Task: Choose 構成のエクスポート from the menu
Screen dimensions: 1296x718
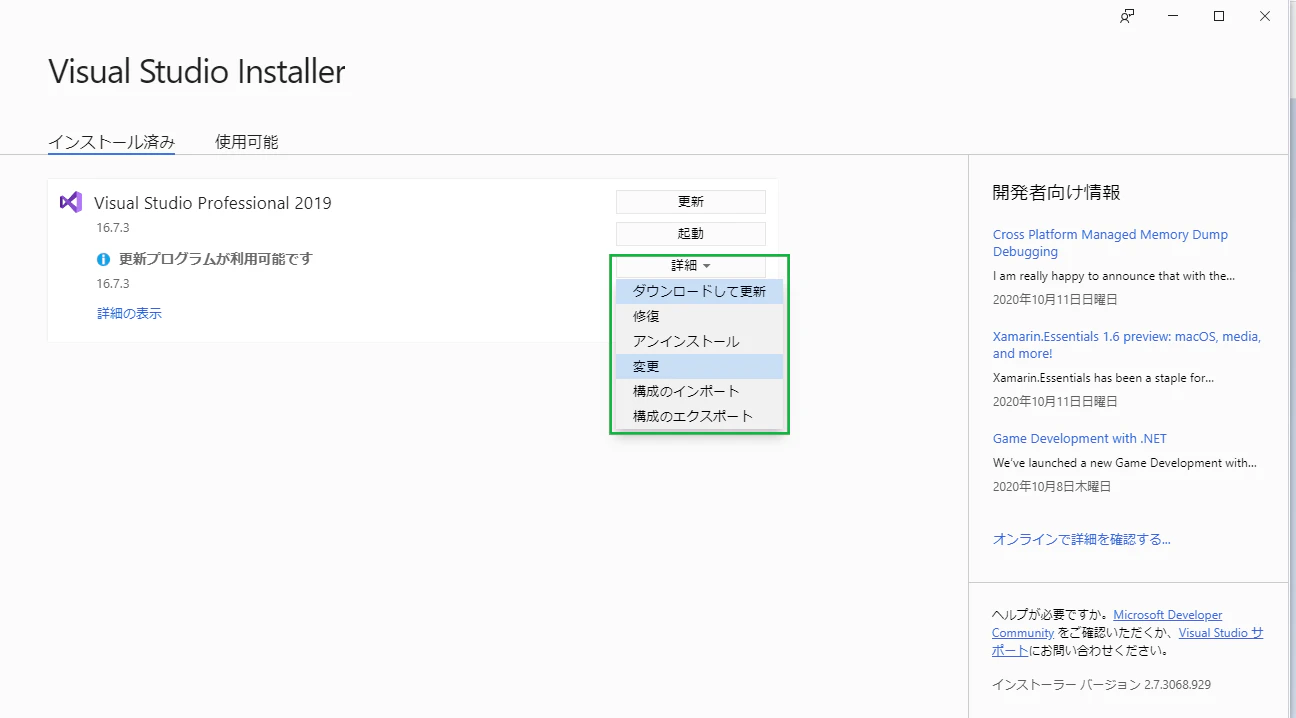Action: 699,416
